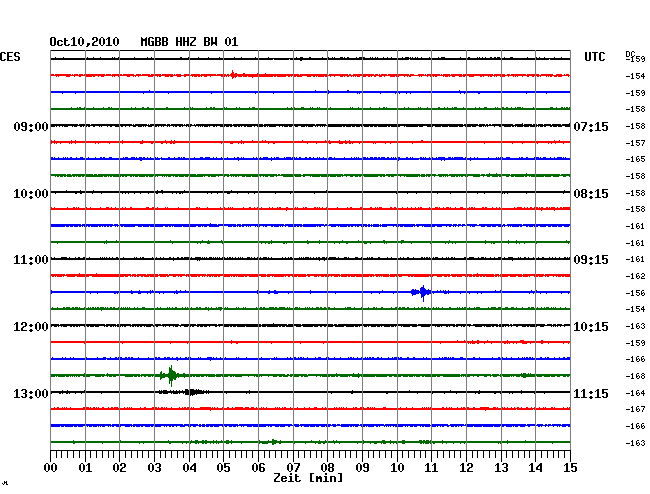Click the blue trace seismic event near minute 11
Screen dimensions: 650x494
pos(422,293)
